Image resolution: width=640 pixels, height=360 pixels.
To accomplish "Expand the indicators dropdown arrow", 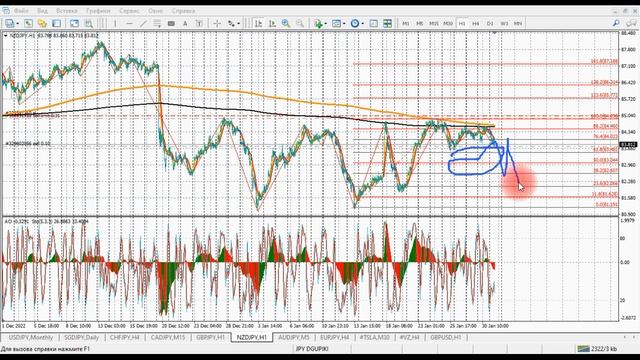I will 344,24.
